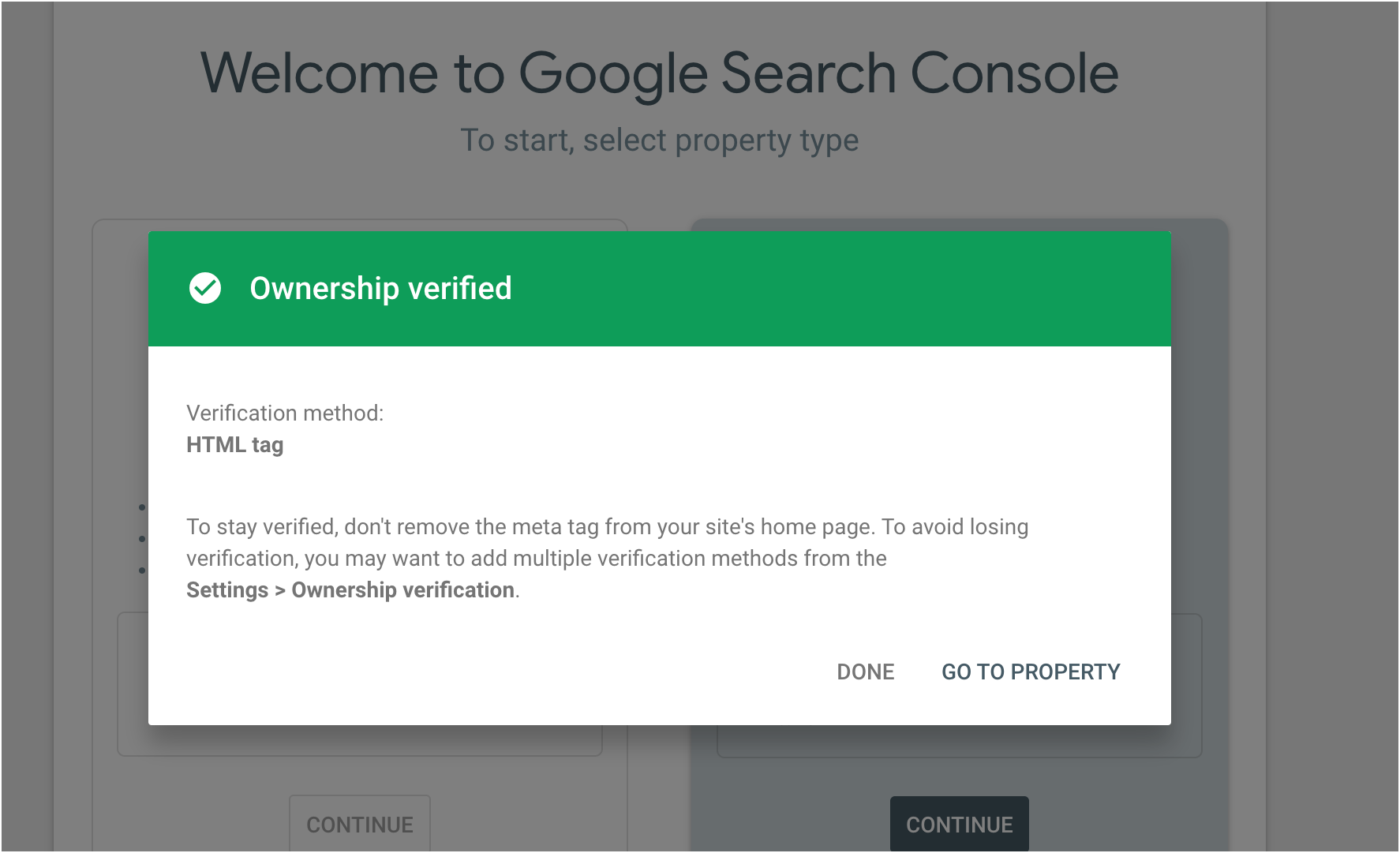The image size is (1400, 853).
Task: Click the "Ownership verified" dialog title
Action: click(x=380, y=289)
